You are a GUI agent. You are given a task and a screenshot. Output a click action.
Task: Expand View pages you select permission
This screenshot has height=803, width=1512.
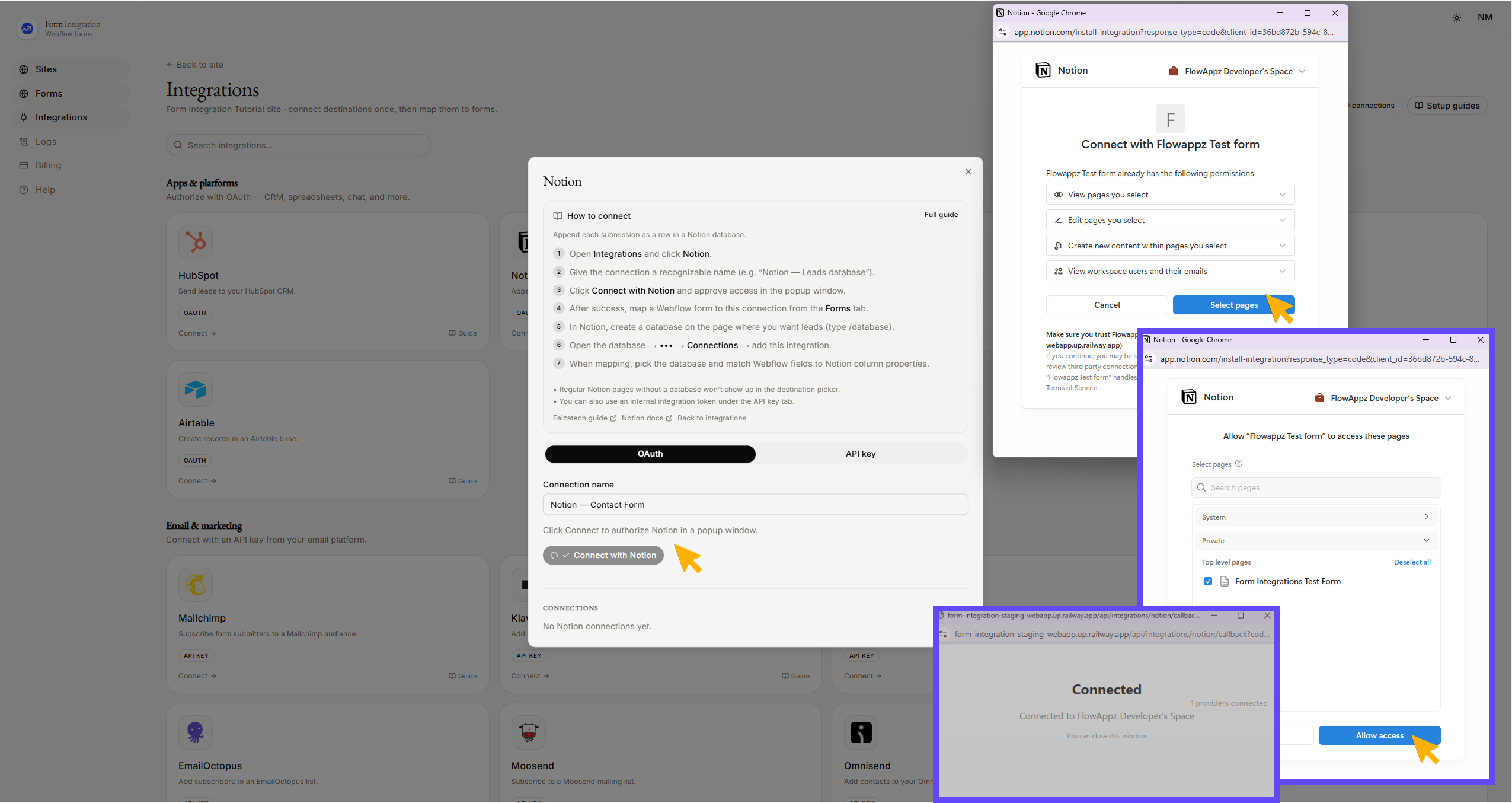click(1170, 195)
